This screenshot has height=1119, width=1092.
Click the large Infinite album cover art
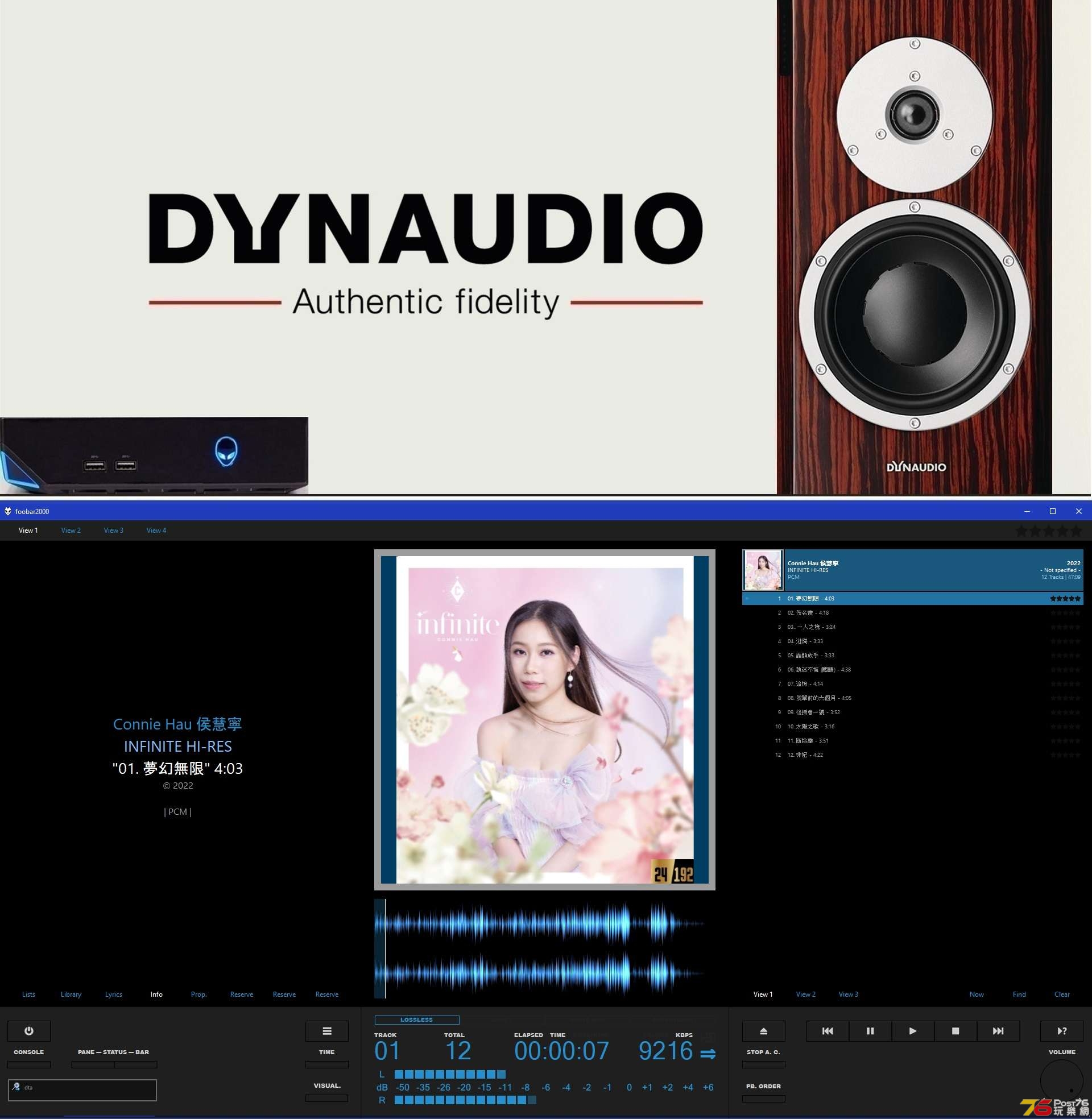[x=544, y=719]
